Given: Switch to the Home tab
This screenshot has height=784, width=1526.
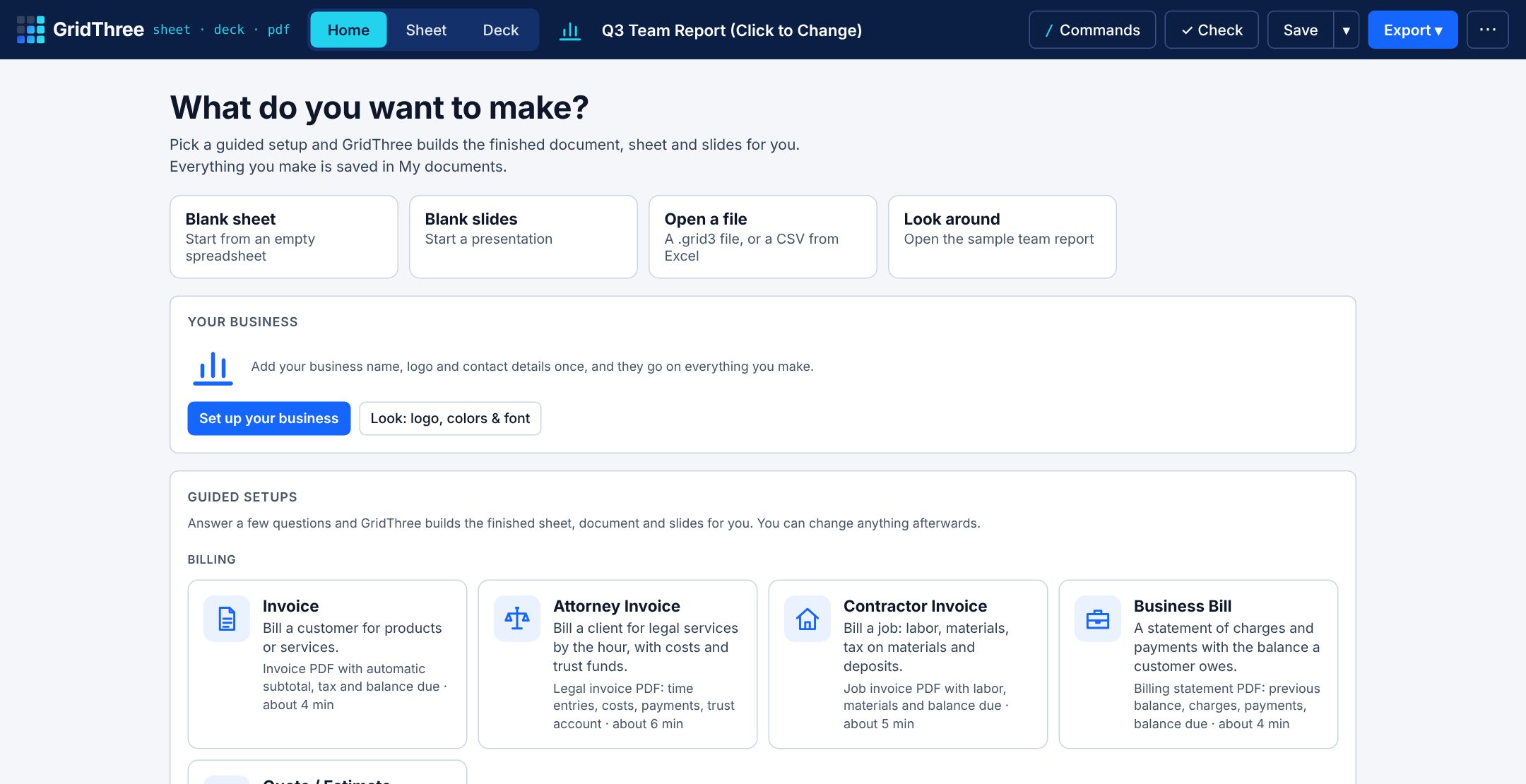Looking at the screenshot, I should (348, 30).
